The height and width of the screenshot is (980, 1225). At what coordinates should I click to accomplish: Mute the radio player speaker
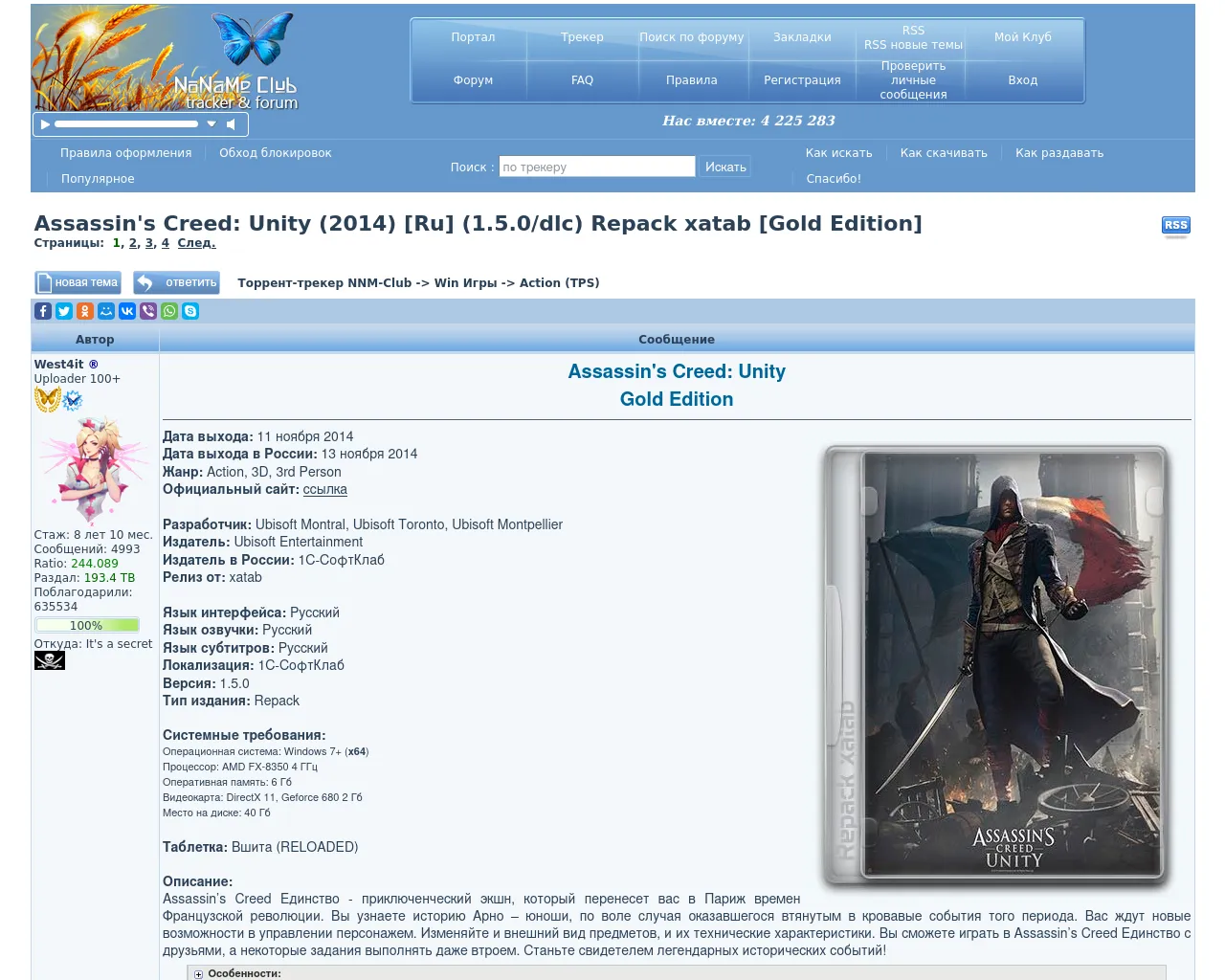coord(231,124)
